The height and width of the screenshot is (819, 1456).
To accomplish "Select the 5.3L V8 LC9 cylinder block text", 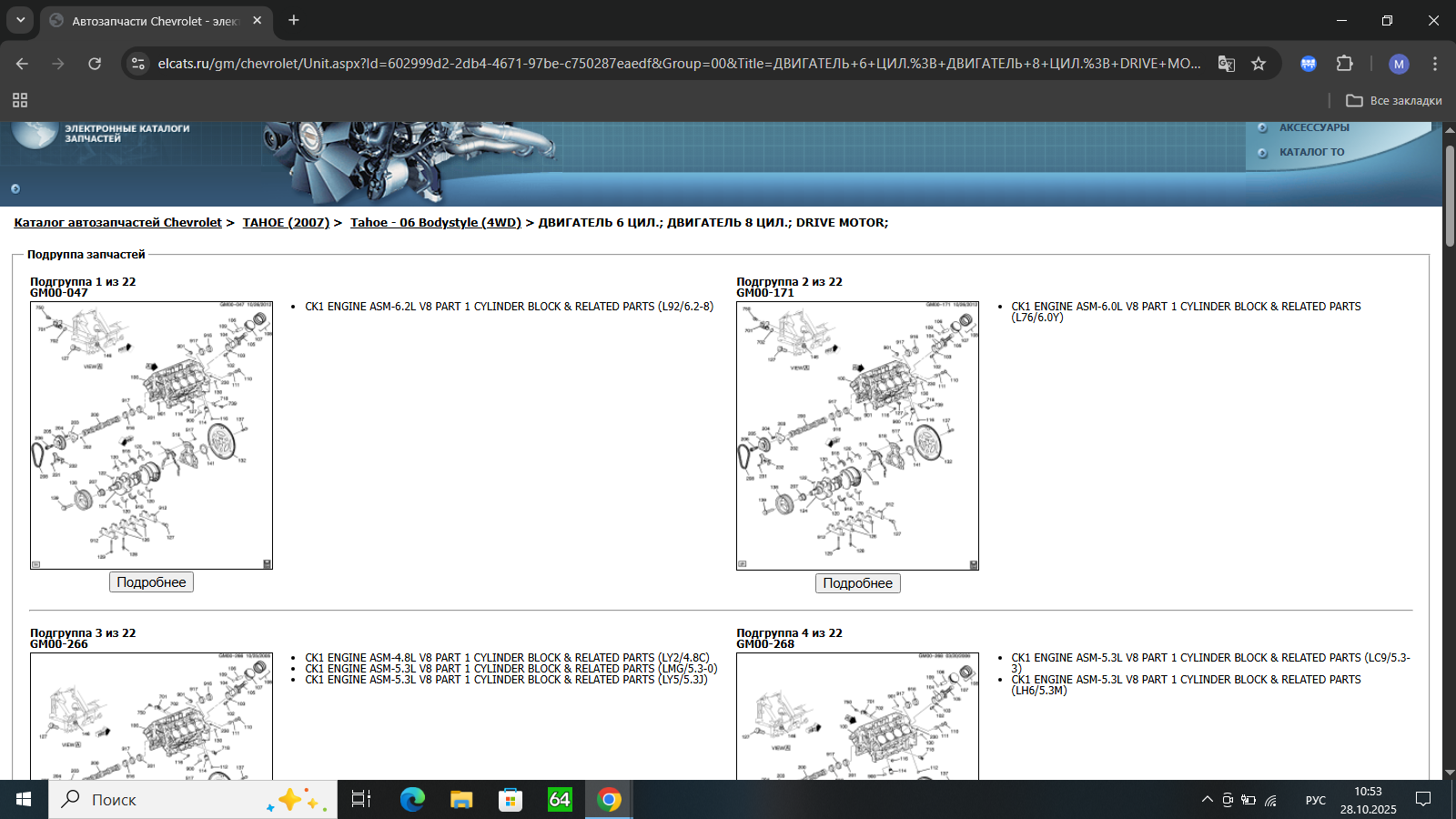I will pos(1211,663).
